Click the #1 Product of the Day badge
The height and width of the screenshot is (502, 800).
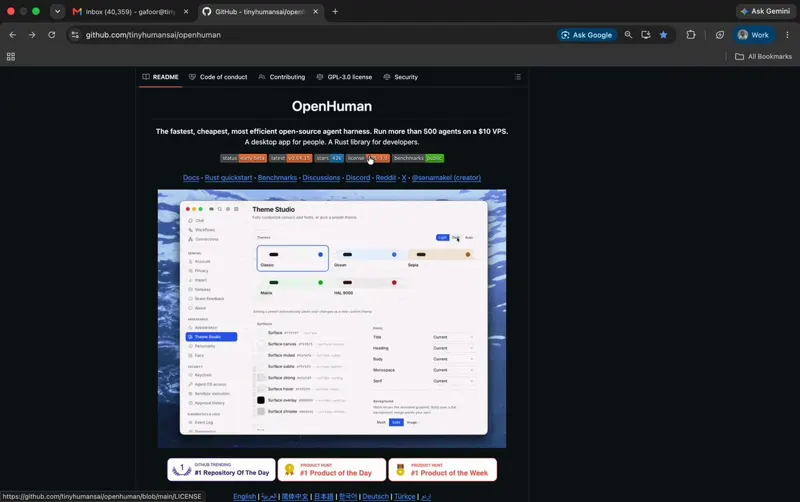click(332, 469)
